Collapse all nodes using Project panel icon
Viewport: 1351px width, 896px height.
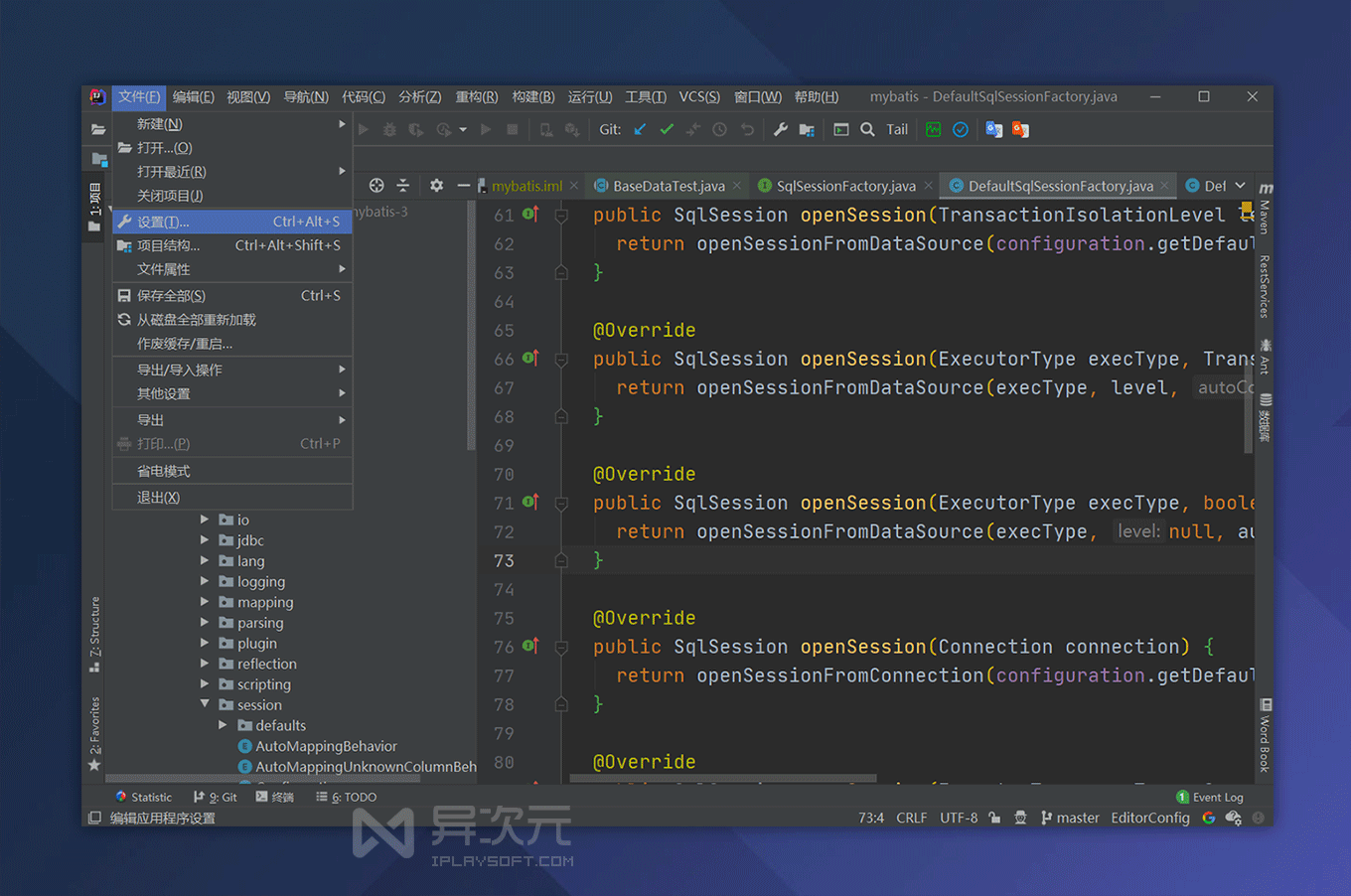403,185
